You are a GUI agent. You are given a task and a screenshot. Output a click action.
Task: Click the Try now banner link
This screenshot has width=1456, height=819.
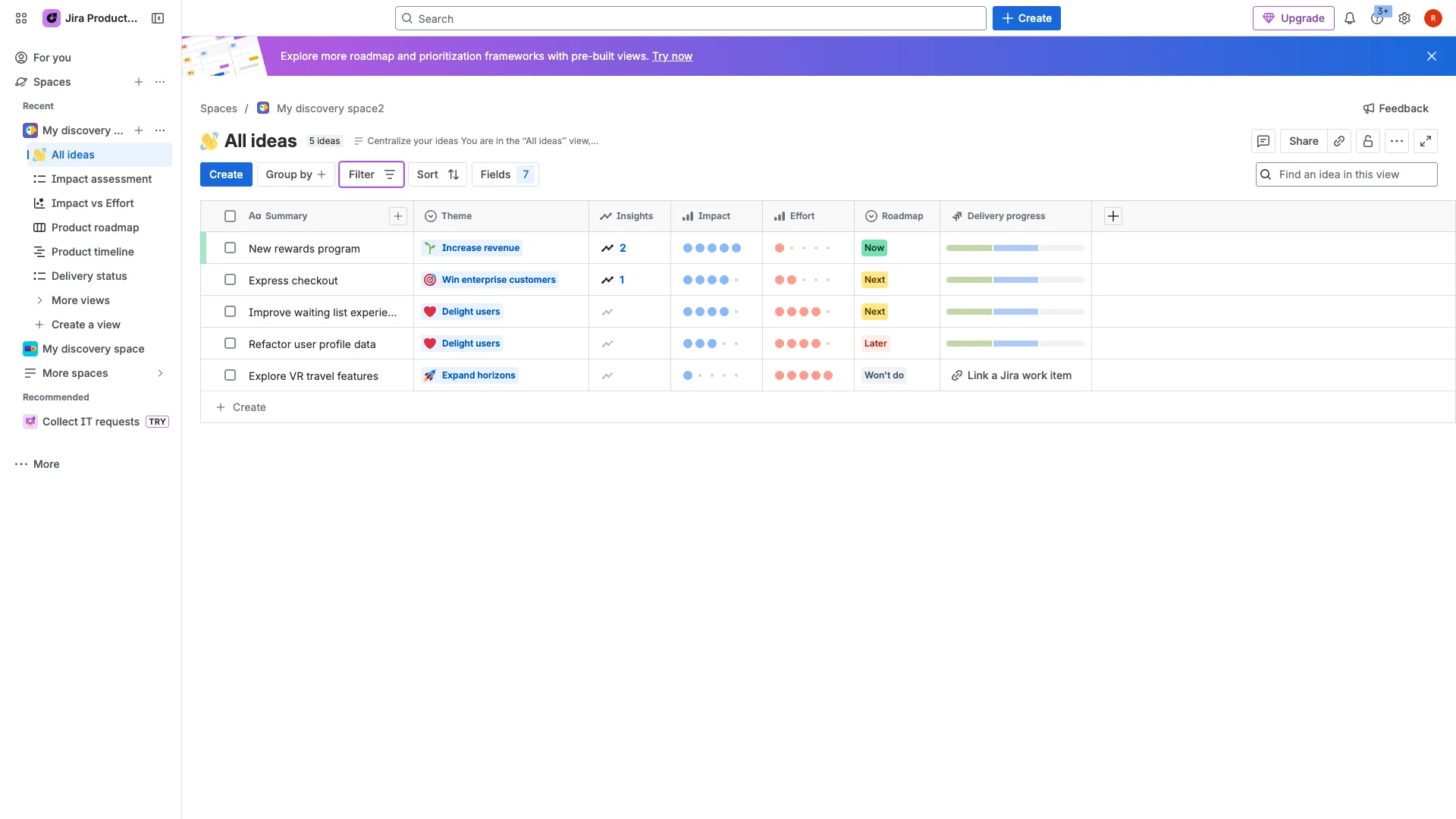[671, 56]
